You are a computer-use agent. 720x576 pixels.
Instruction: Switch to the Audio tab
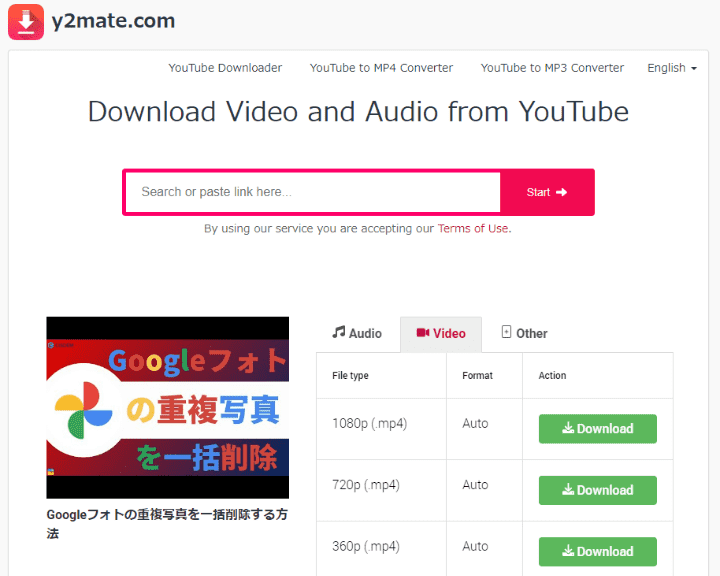(x=357, y=333)
